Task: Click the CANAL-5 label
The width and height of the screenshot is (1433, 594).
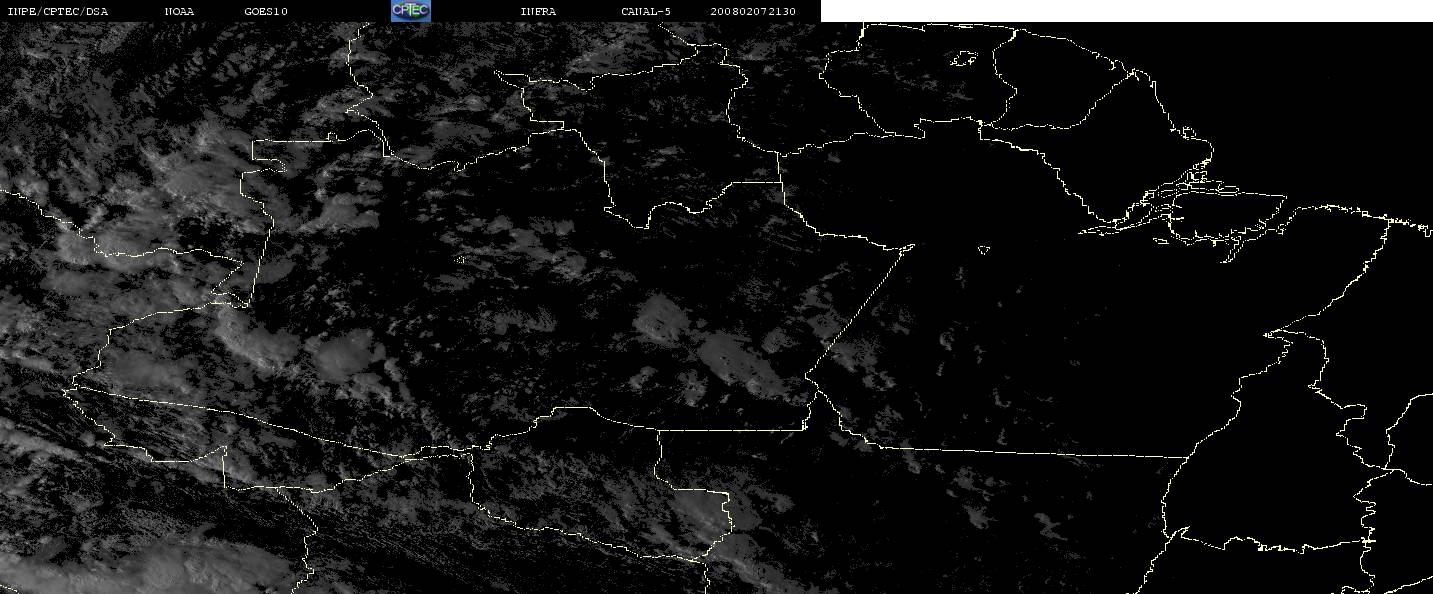Action: point(646,11)
